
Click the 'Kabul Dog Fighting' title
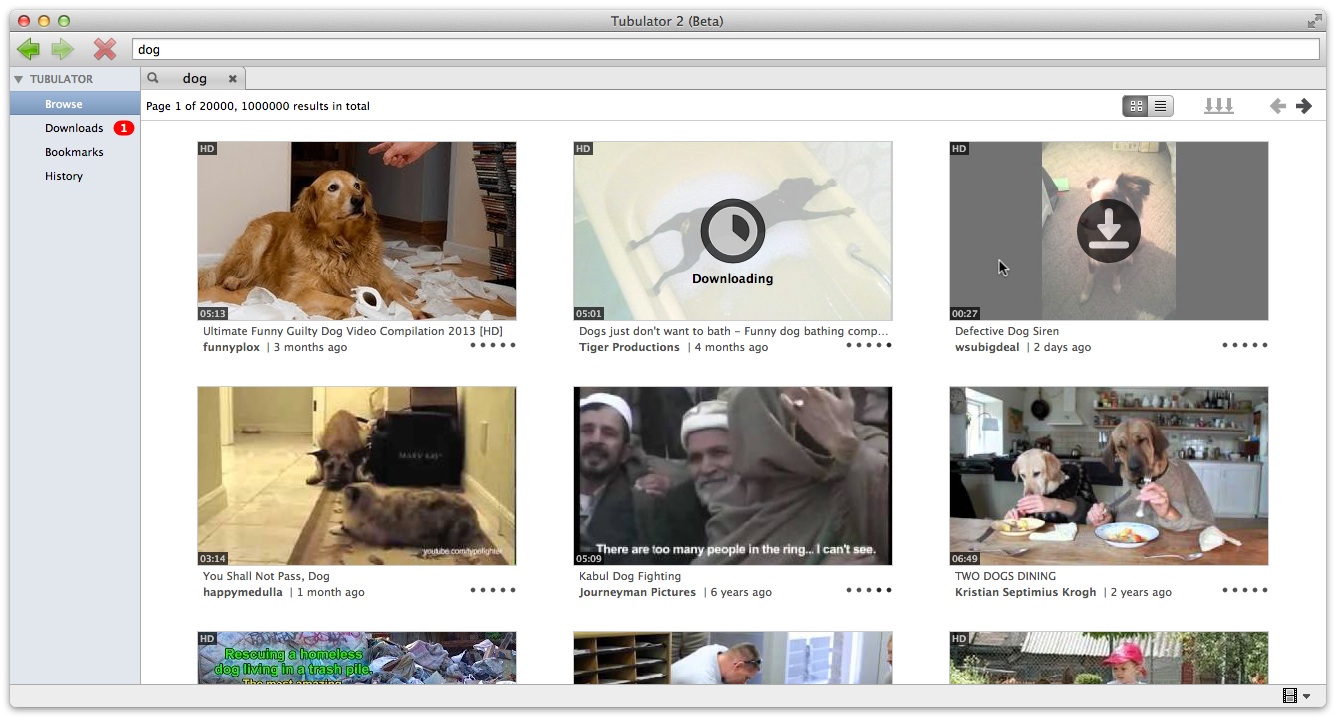pos(630,576)
